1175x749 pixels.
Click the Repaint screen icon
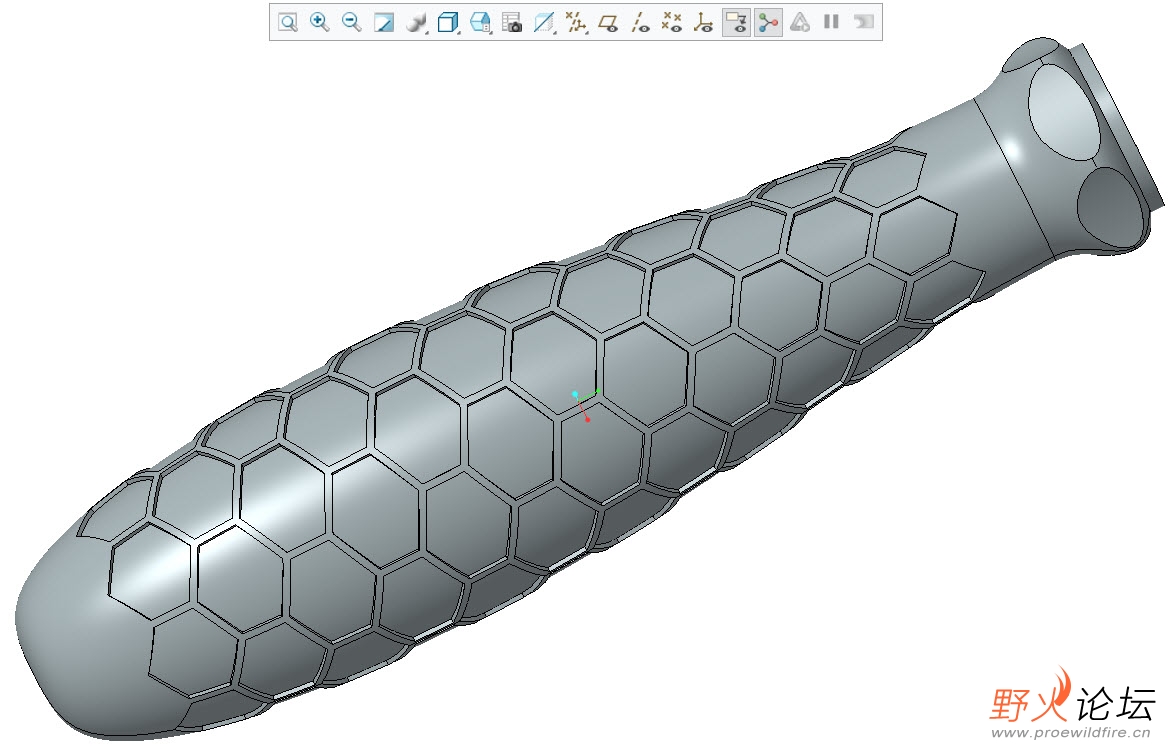(x=384, y=22)
